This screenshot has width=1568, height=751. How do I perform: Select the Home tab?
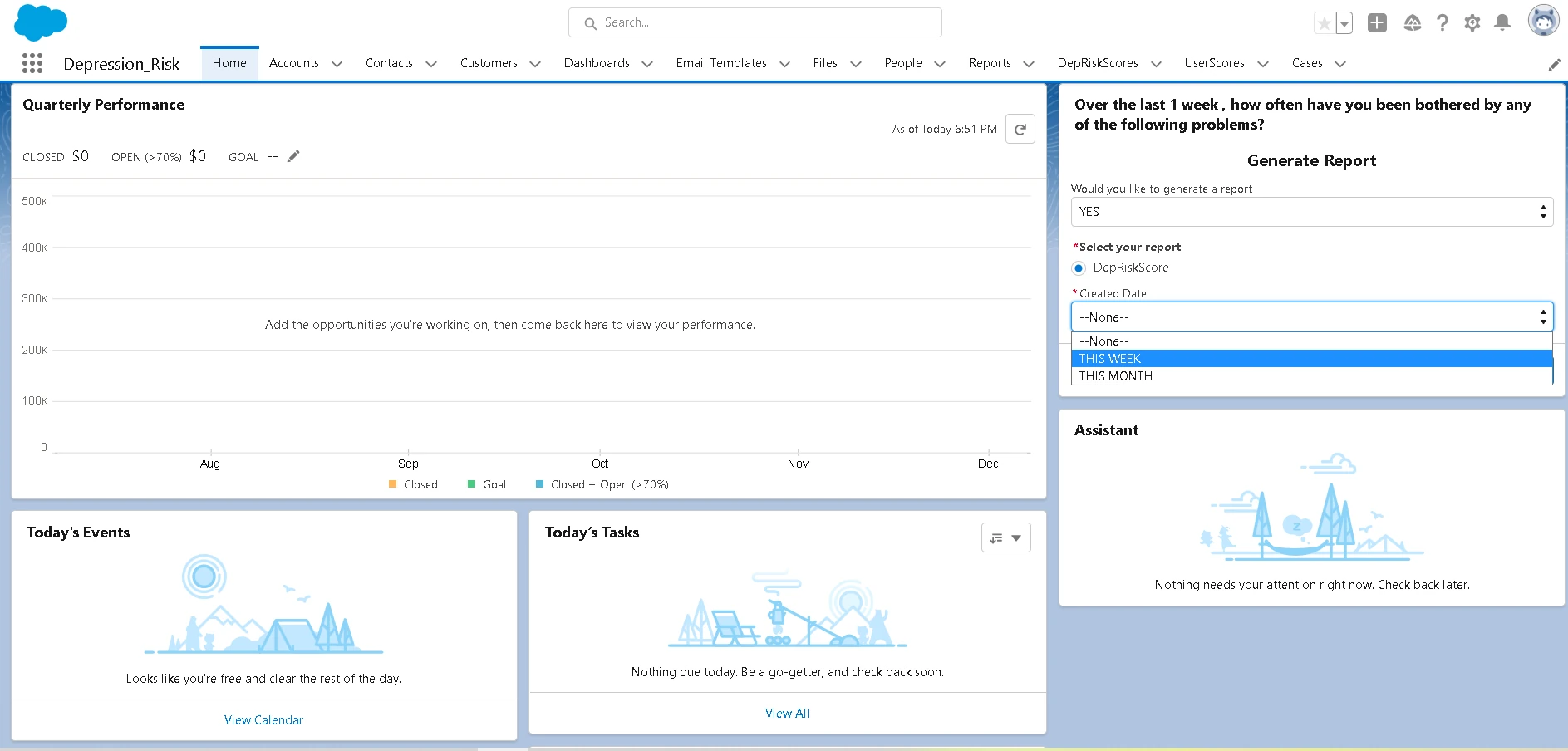tap(229, 63)
